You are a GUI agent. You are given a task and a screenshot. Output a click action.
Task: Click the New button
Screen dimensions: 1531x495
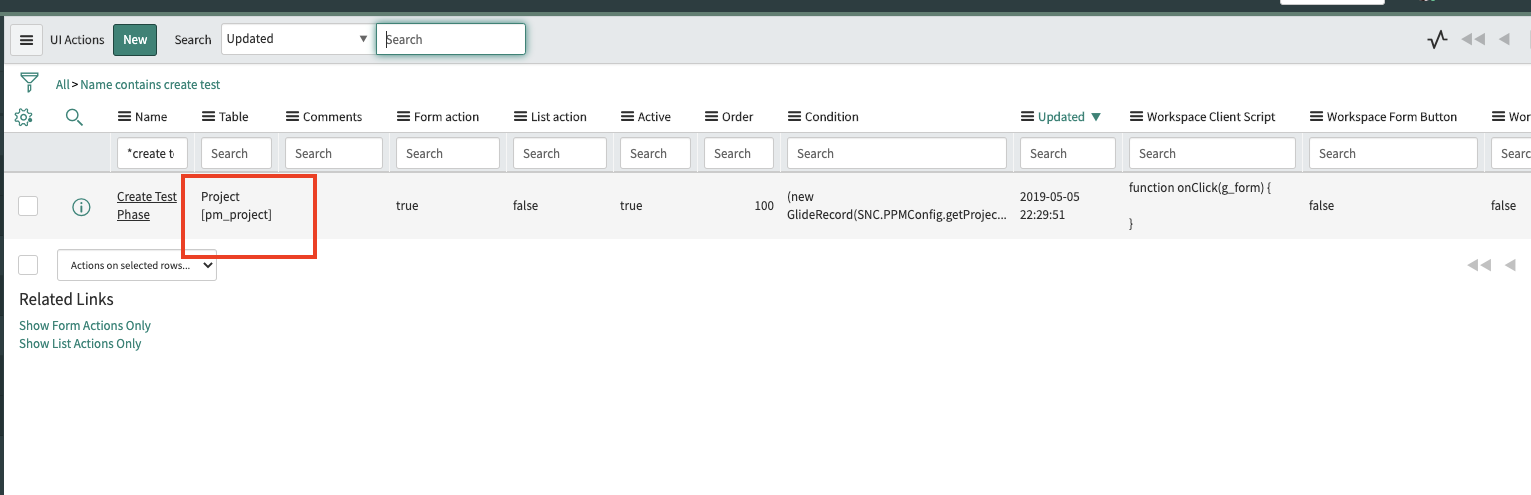click(x=135, y=40)
